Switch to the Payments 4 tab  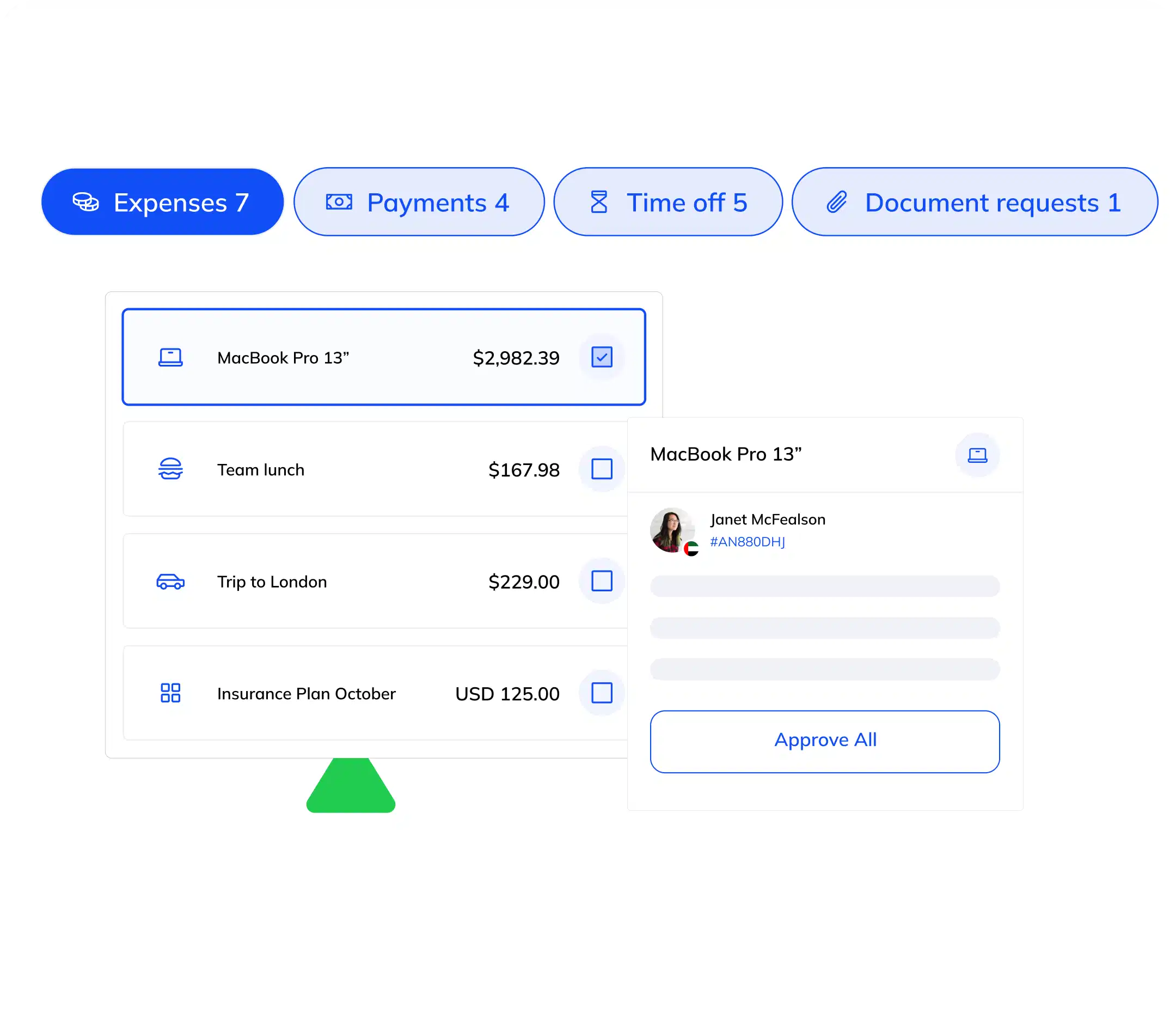[419, 201]
